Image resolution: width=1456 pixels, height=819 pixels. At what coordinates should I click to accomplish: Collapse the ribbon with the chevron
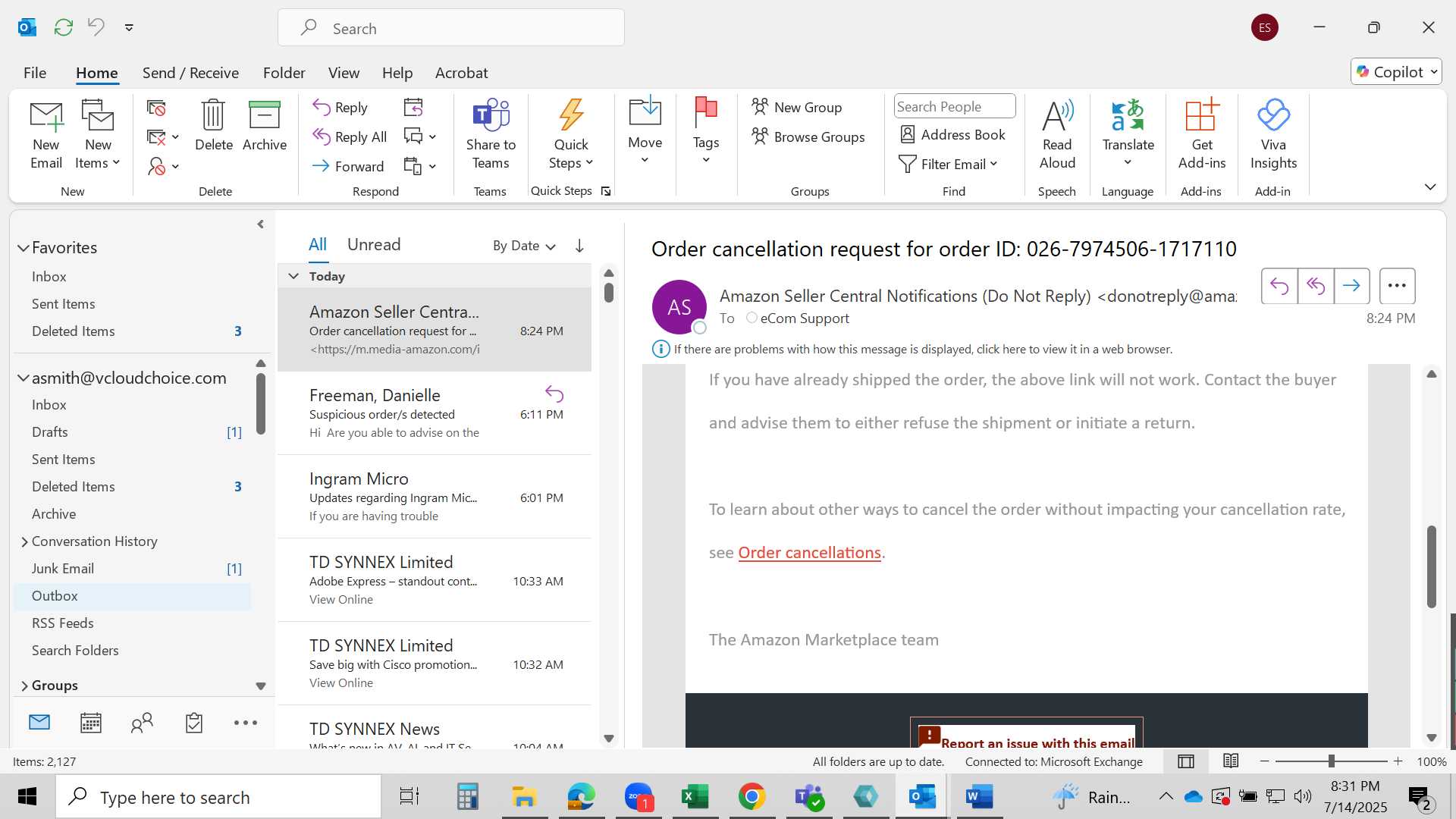[1430, 187]
